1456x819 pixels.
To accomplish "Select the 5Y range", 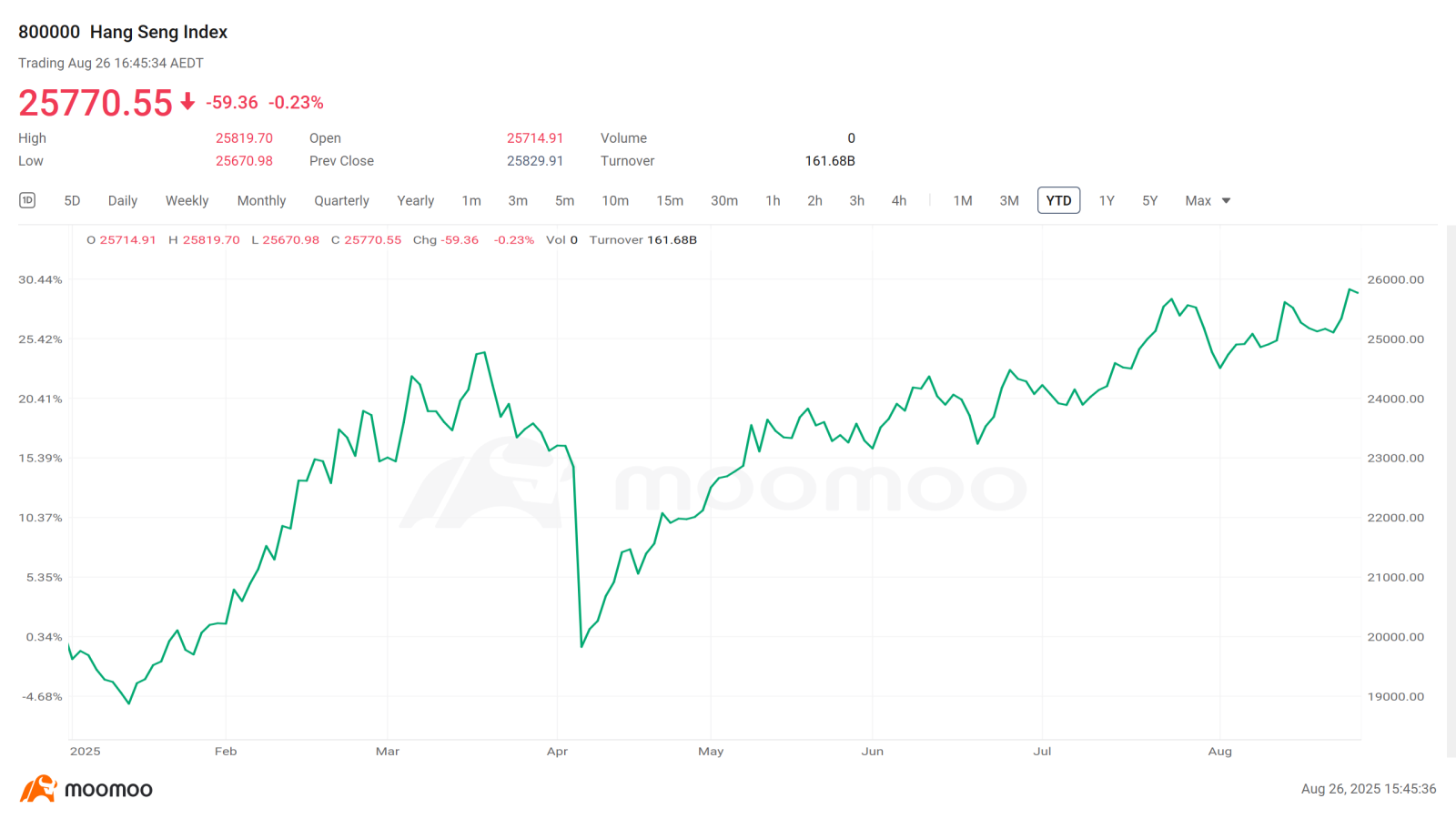I will (x=1150, y=200).
